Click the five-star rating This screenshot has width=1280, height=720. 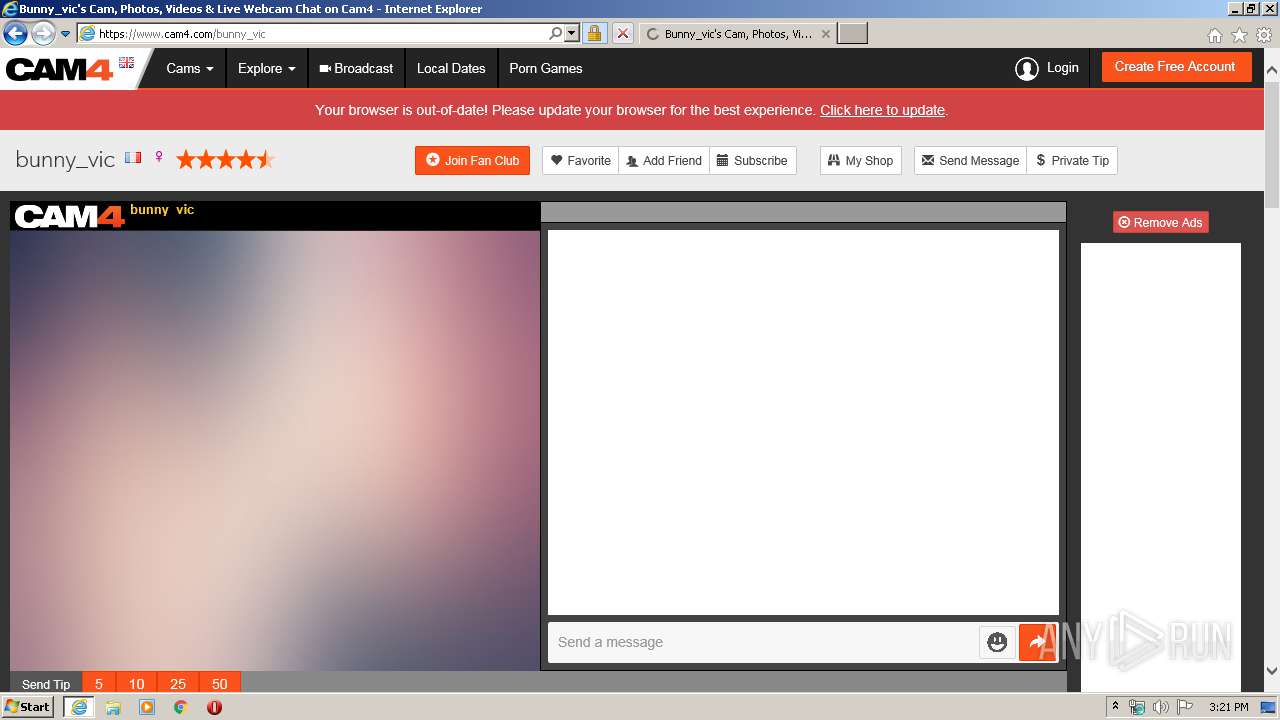coord(226,159)
